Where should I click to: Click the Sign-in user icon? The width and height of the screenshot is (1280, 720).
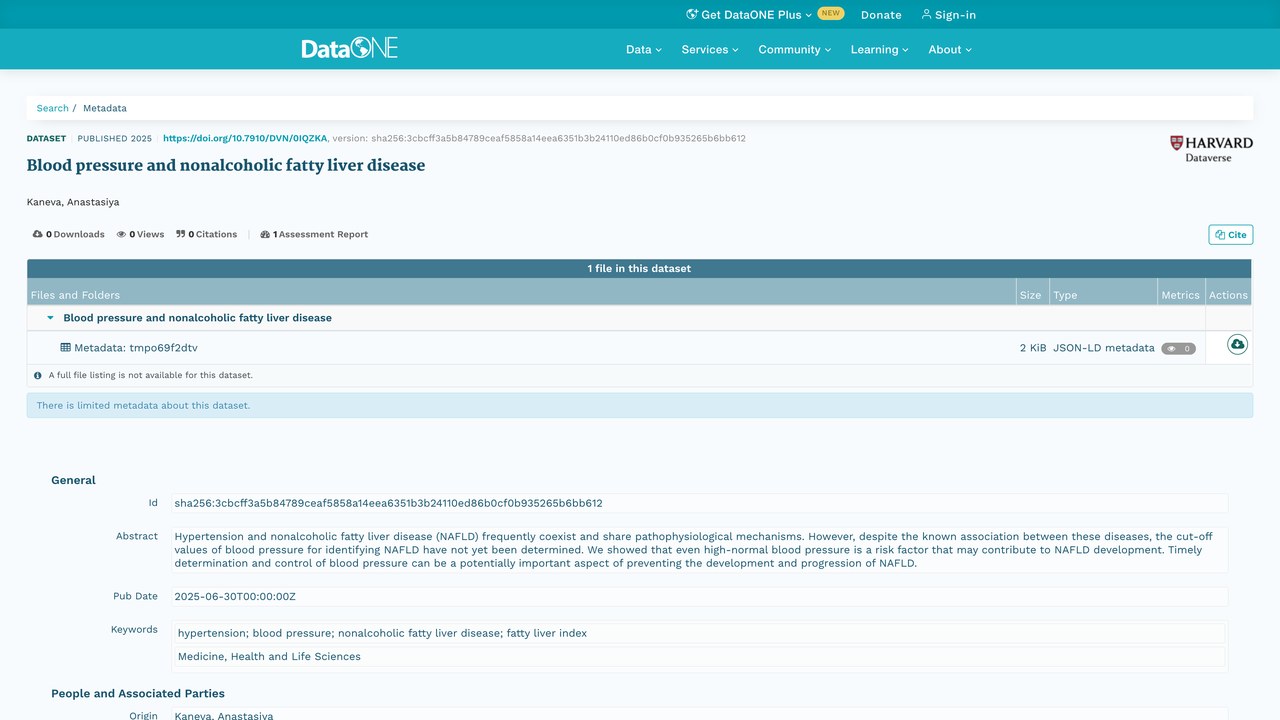coord(926,14)
